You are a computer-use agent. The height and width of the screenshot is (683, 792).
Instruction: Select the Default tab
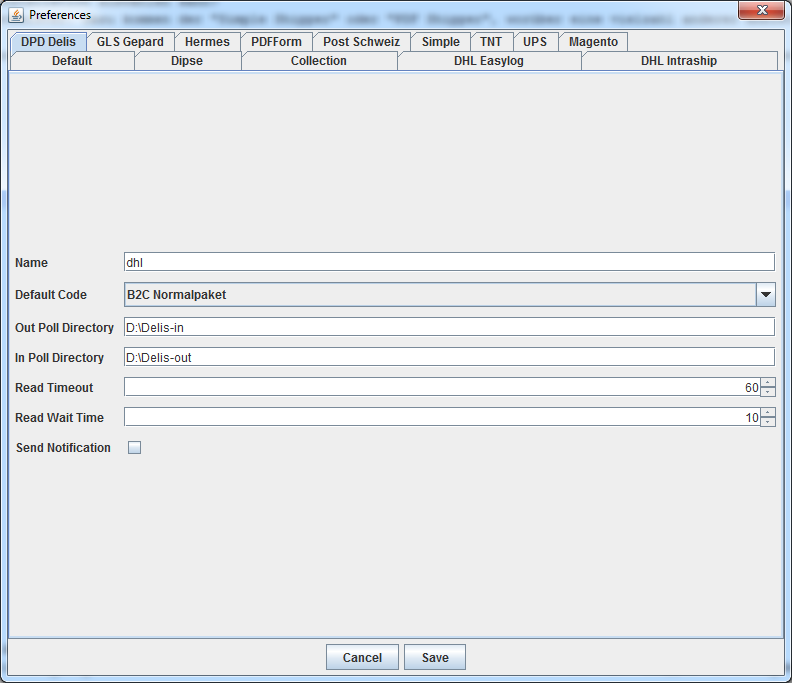pyautogui.click(x=72, y=61)
